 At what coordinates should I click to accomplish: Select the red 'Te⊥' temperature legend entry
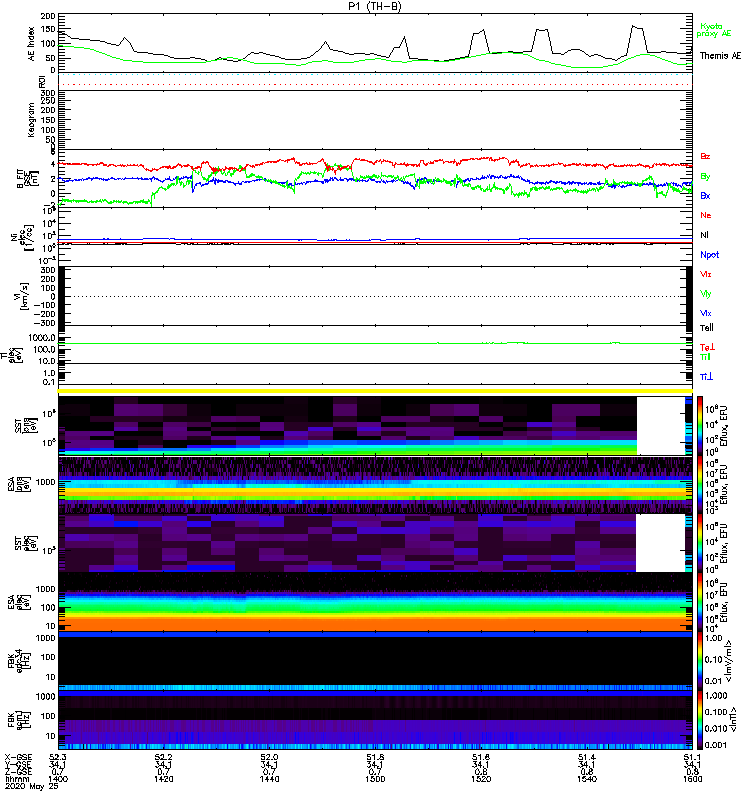707,347
